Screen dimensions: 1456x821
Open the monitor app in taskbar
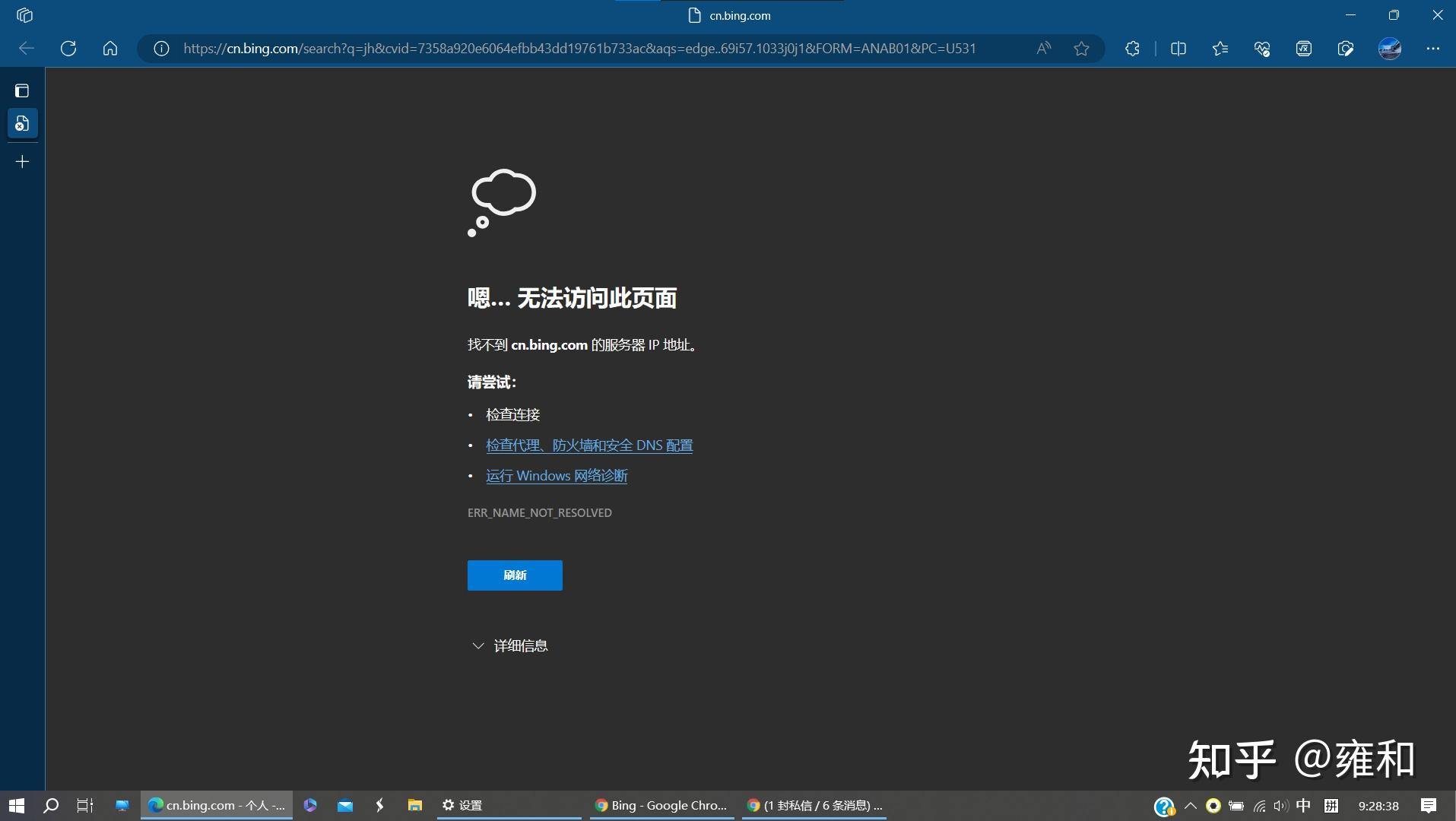click(122, 806)
